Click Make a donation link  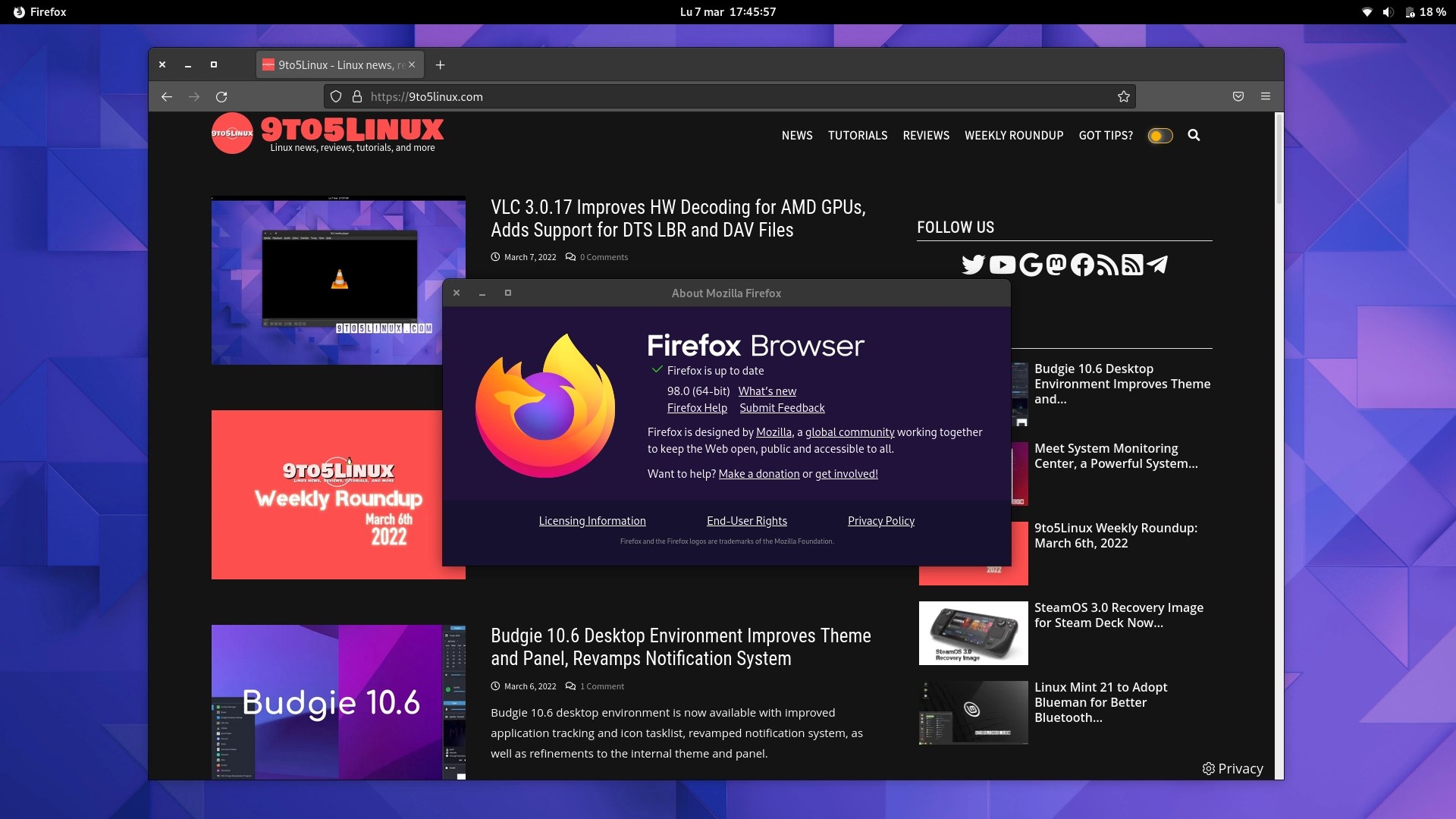[x=759, y=474]
